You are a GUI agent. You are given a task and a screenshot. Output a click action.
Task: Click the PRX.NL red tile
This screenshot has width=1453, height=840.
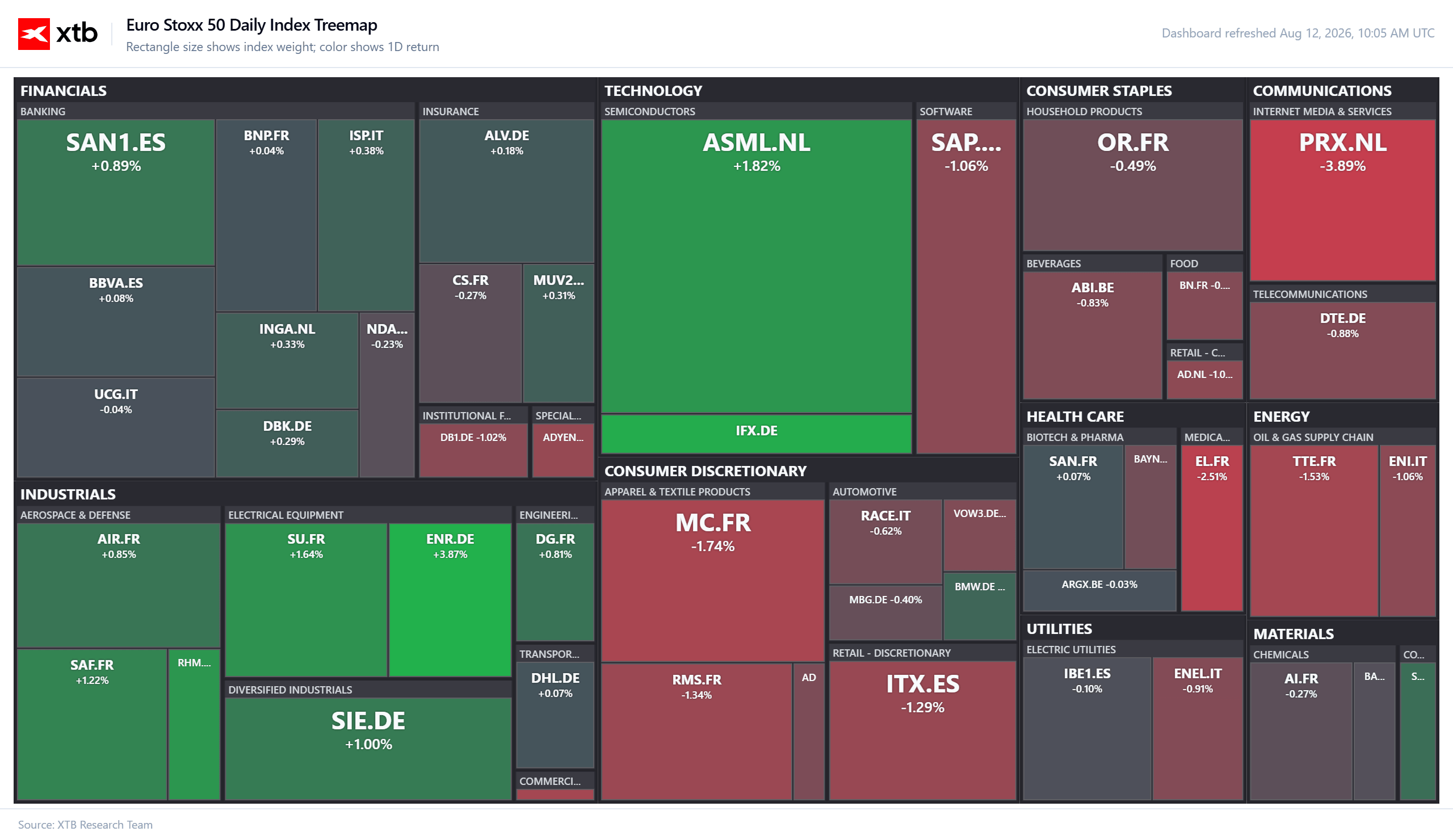point(1342,200)
